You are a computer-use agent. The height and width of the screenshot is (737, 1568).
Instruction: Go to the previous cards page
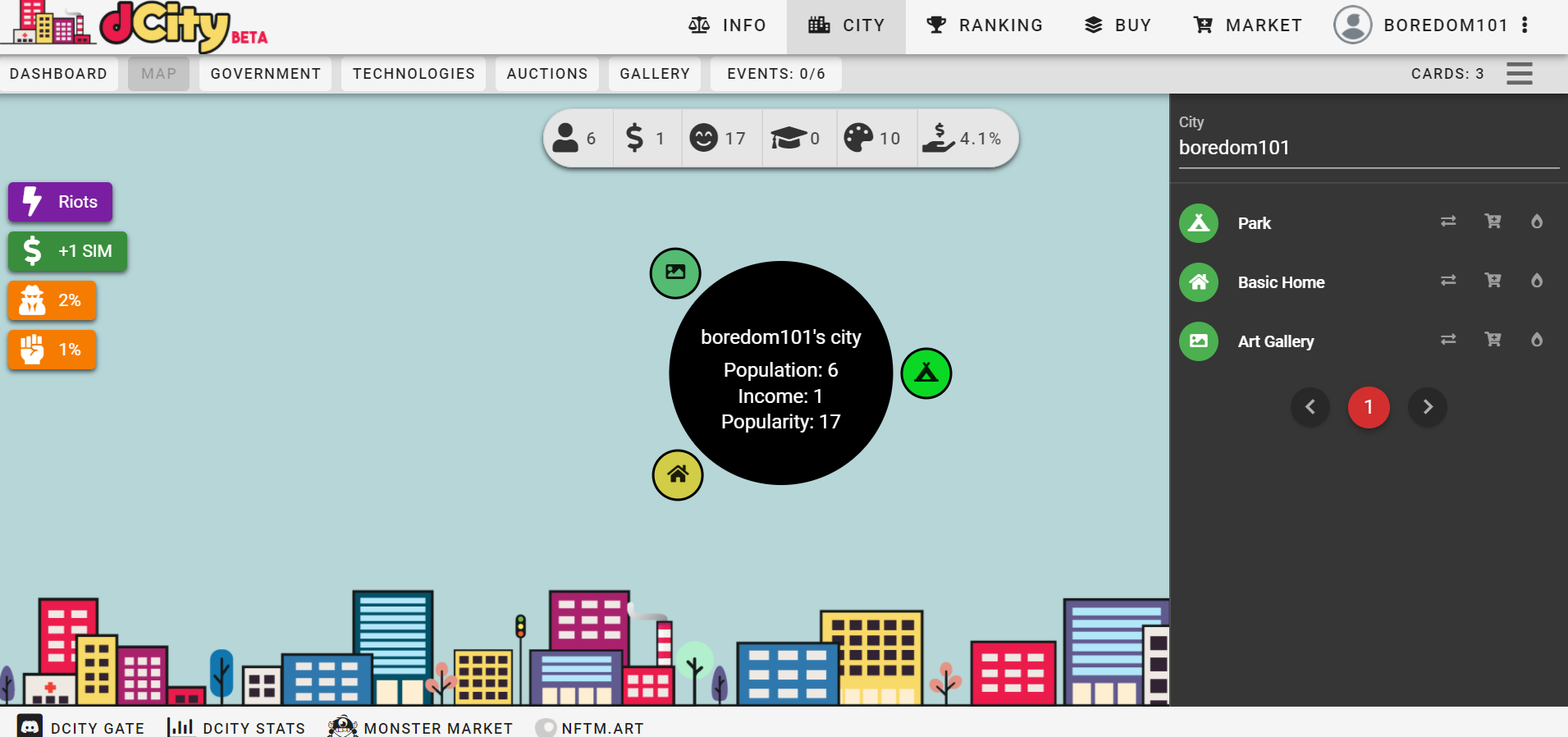[x=1310, y=407]
